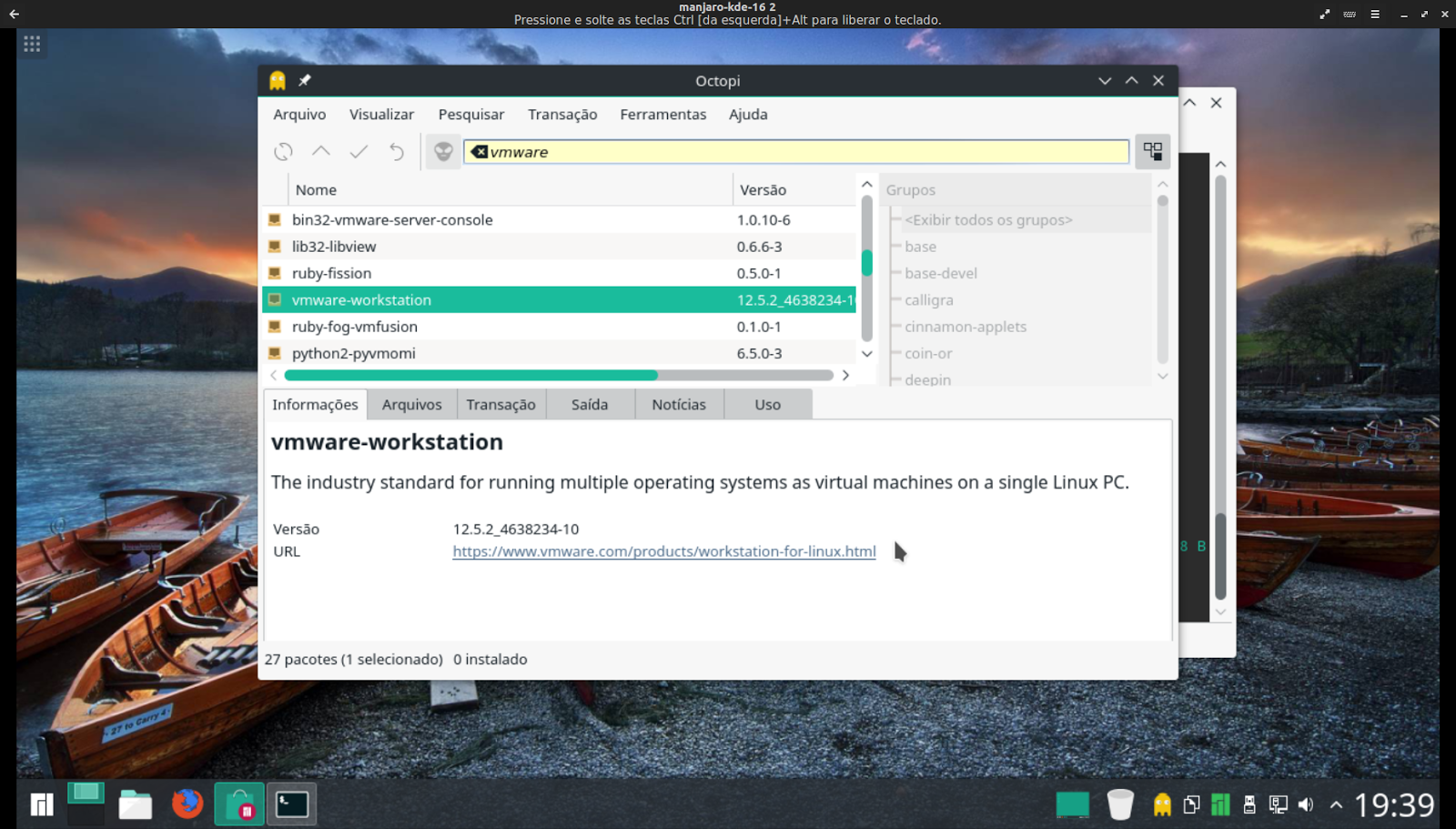Open the Visualizar menu

click(x=381, y=115)
